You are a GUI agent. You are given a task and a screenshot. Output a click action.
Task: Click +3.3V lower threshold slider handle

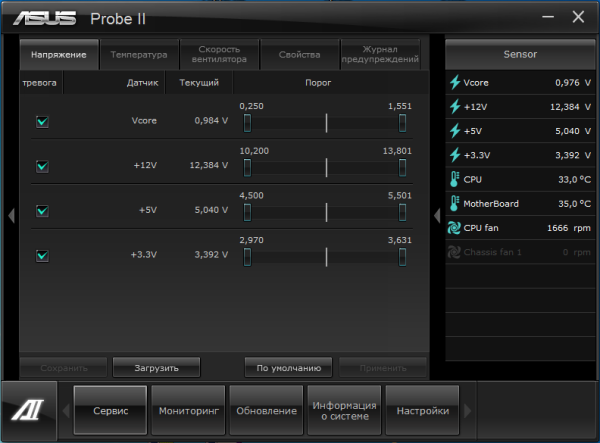coord(248,257)
